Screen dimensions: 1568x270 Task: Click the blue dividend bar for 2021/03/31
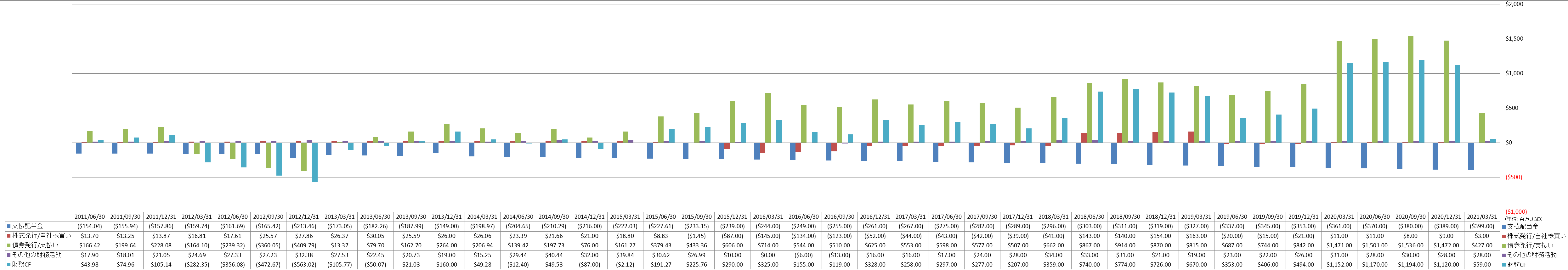[x=1471, y=157]
